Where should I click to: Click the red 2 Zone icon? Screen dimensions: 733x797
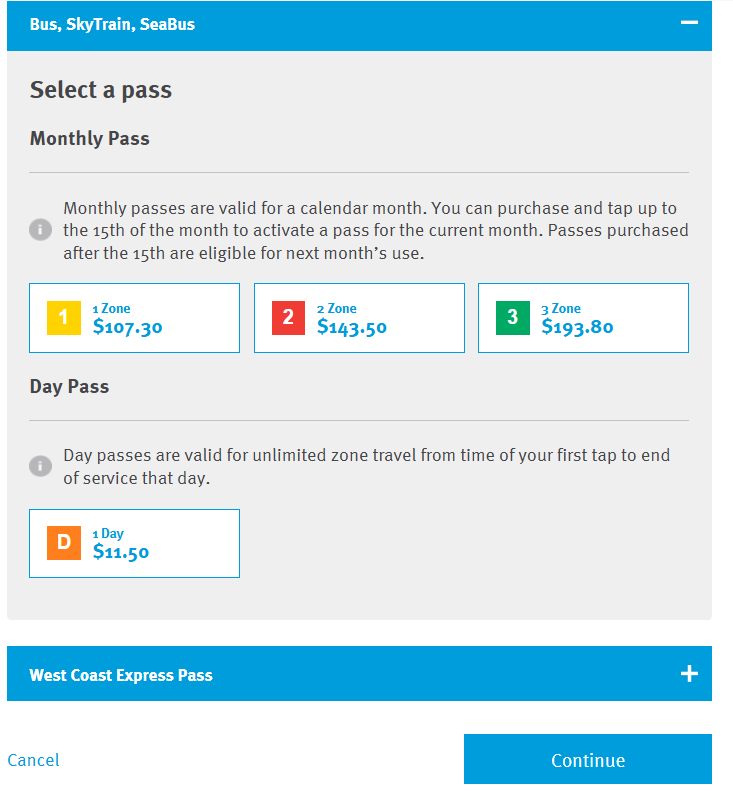tap(288, 318)
